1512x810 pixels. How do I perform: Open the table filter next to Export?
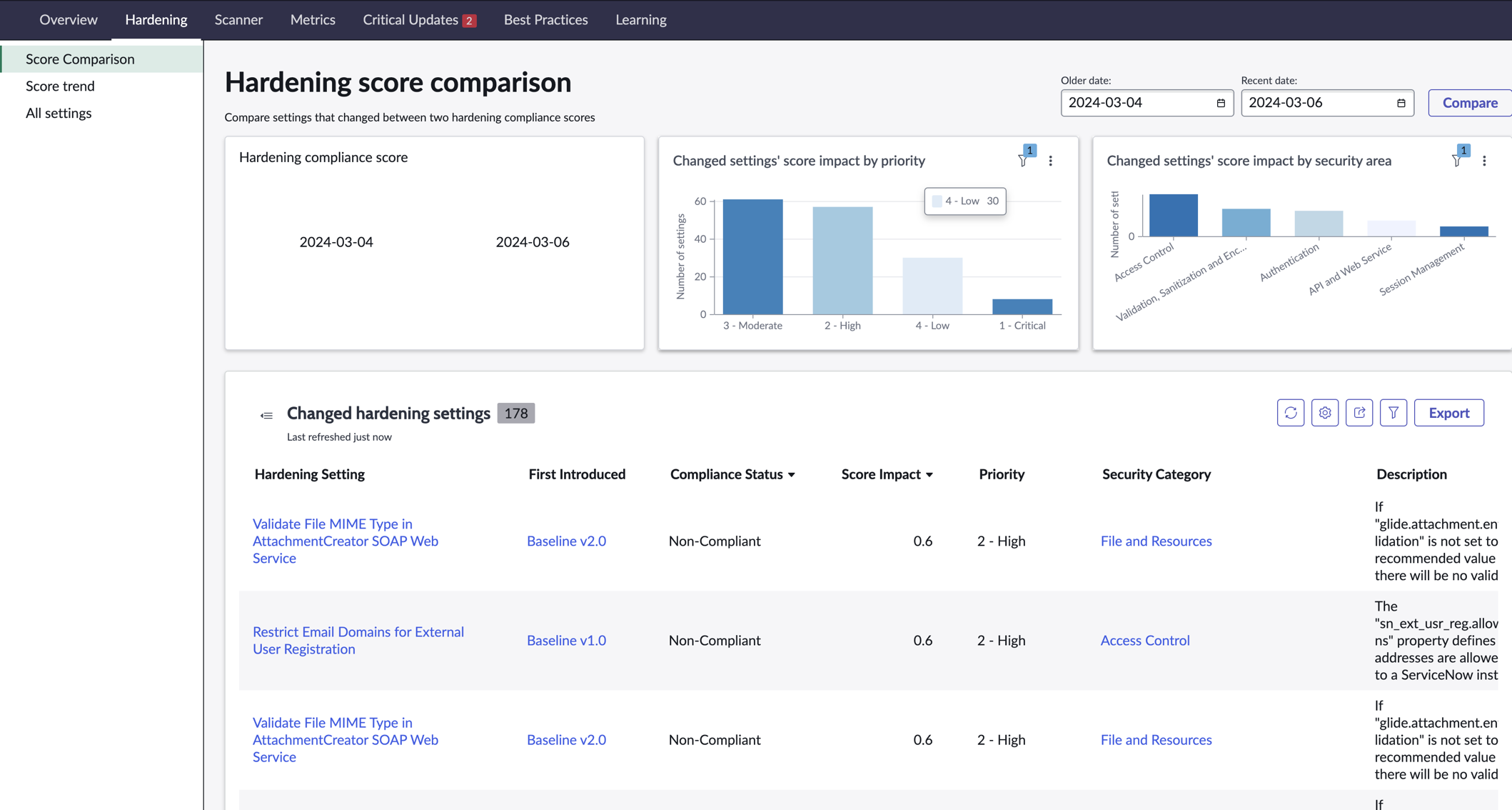click(x=1393, y=413)
